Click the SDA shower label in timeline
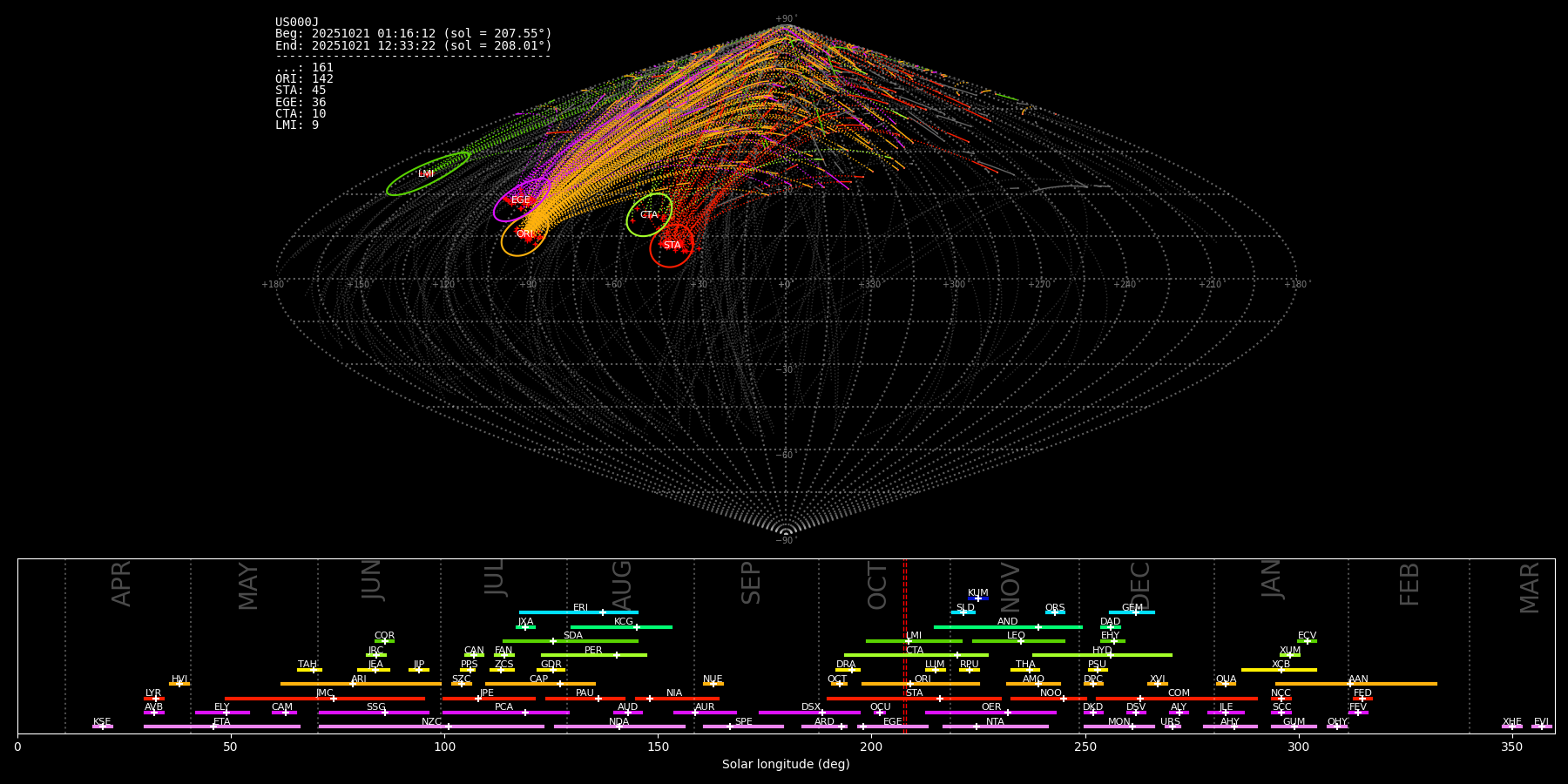The image size is (1568, 784). point(573,636)
